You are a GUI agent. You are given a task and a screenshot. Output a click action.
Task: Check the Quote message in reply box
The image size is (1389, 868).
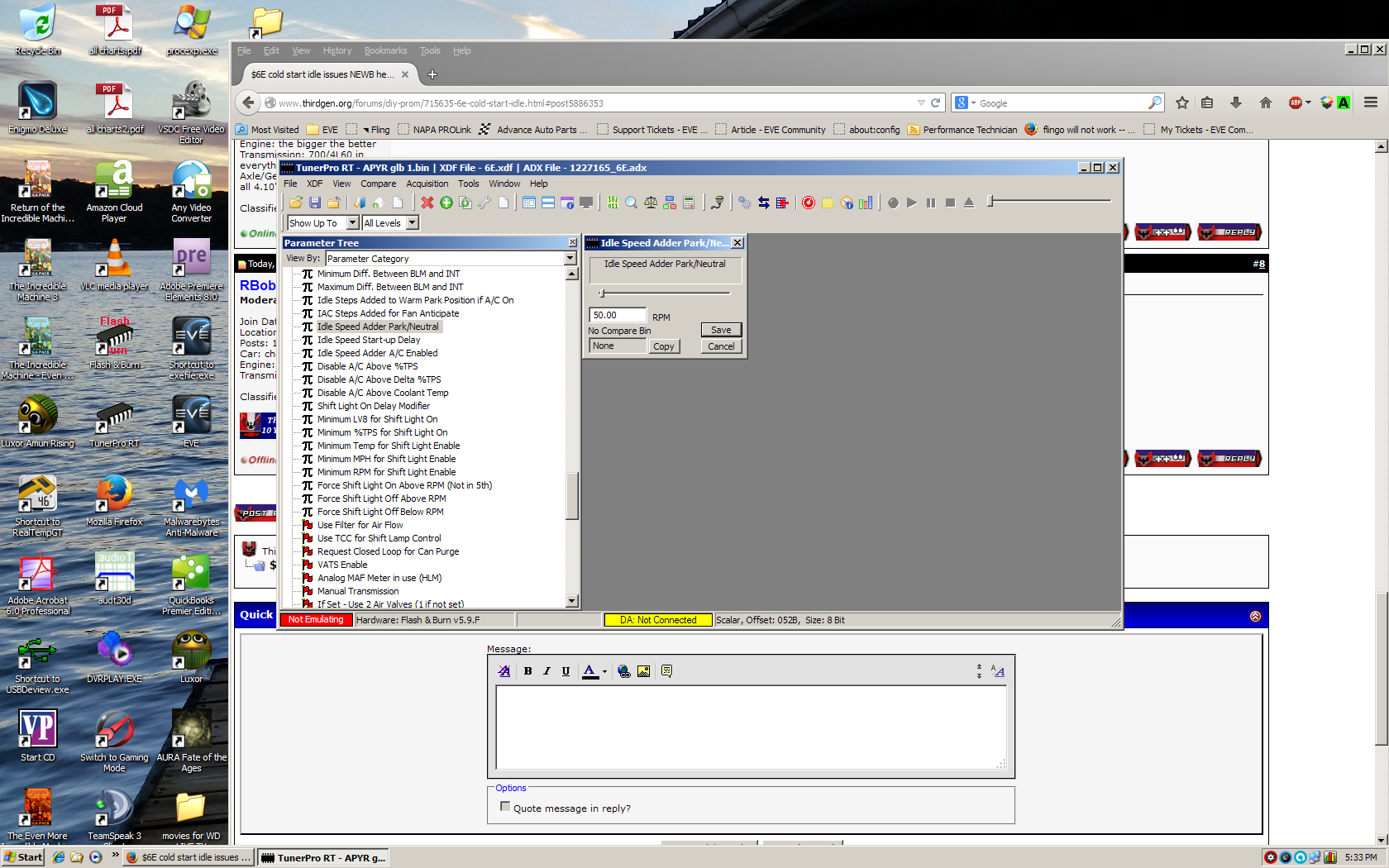tap(505, 807)
